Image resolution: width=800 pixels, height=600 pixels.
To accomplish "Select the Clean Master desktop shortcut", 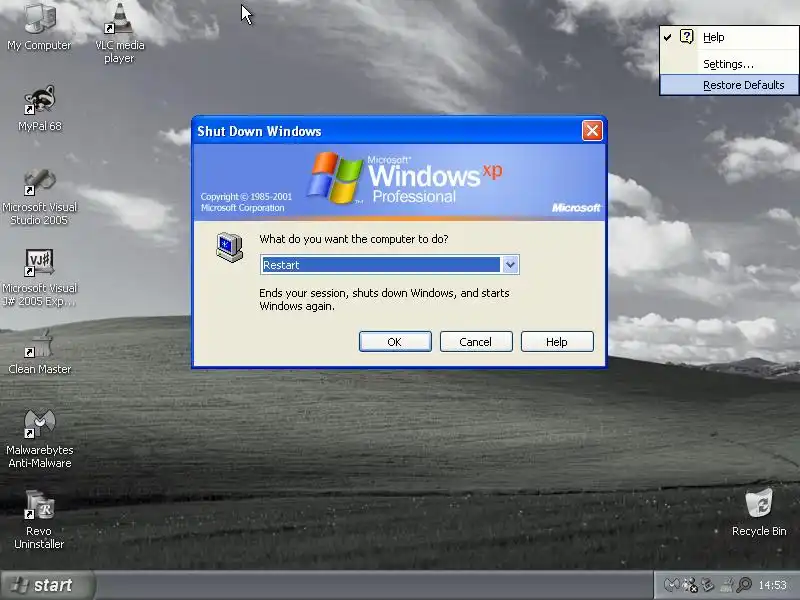I will tap(39, 352).
